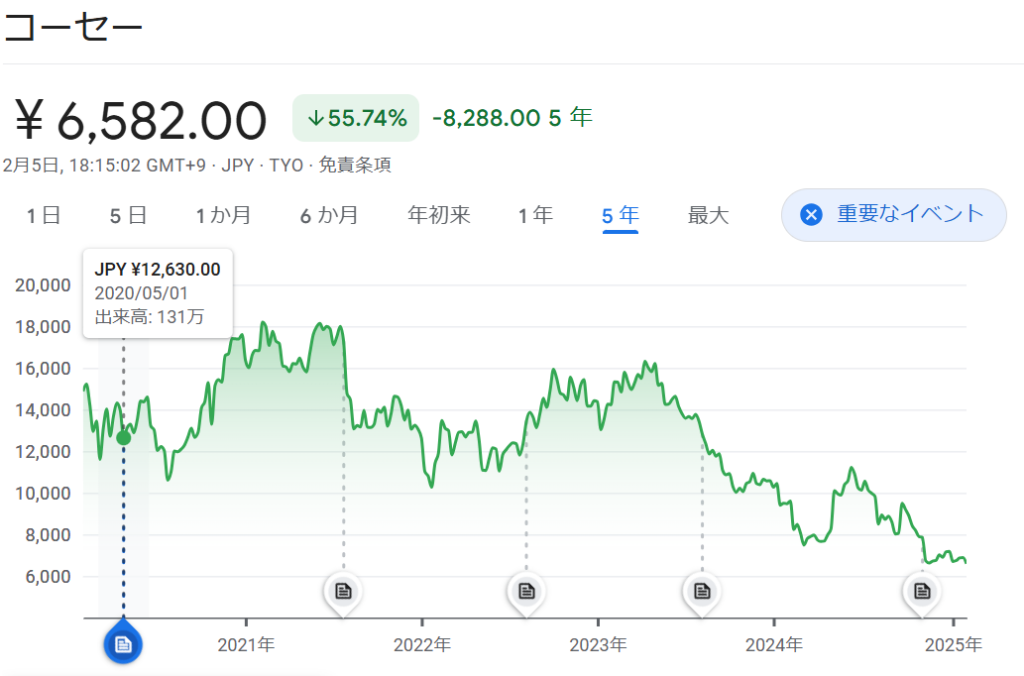The width and height of the screenshot is (1024, 676).
Task: Switch to the 1日 time range
Action: [44, 215]
